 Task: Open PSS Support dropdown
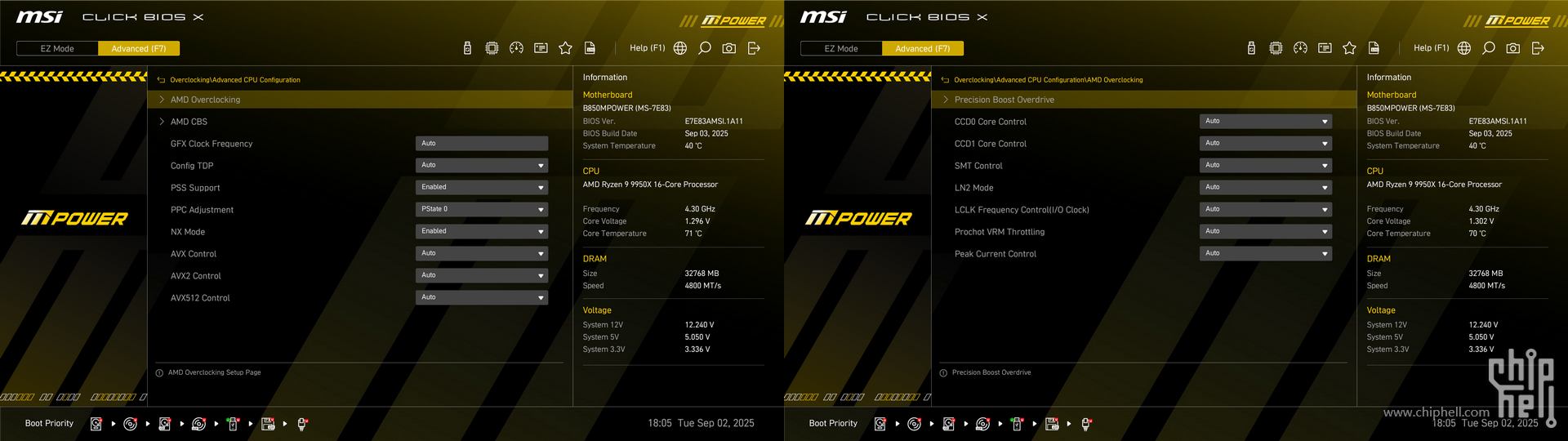click(x=482, y=187)
